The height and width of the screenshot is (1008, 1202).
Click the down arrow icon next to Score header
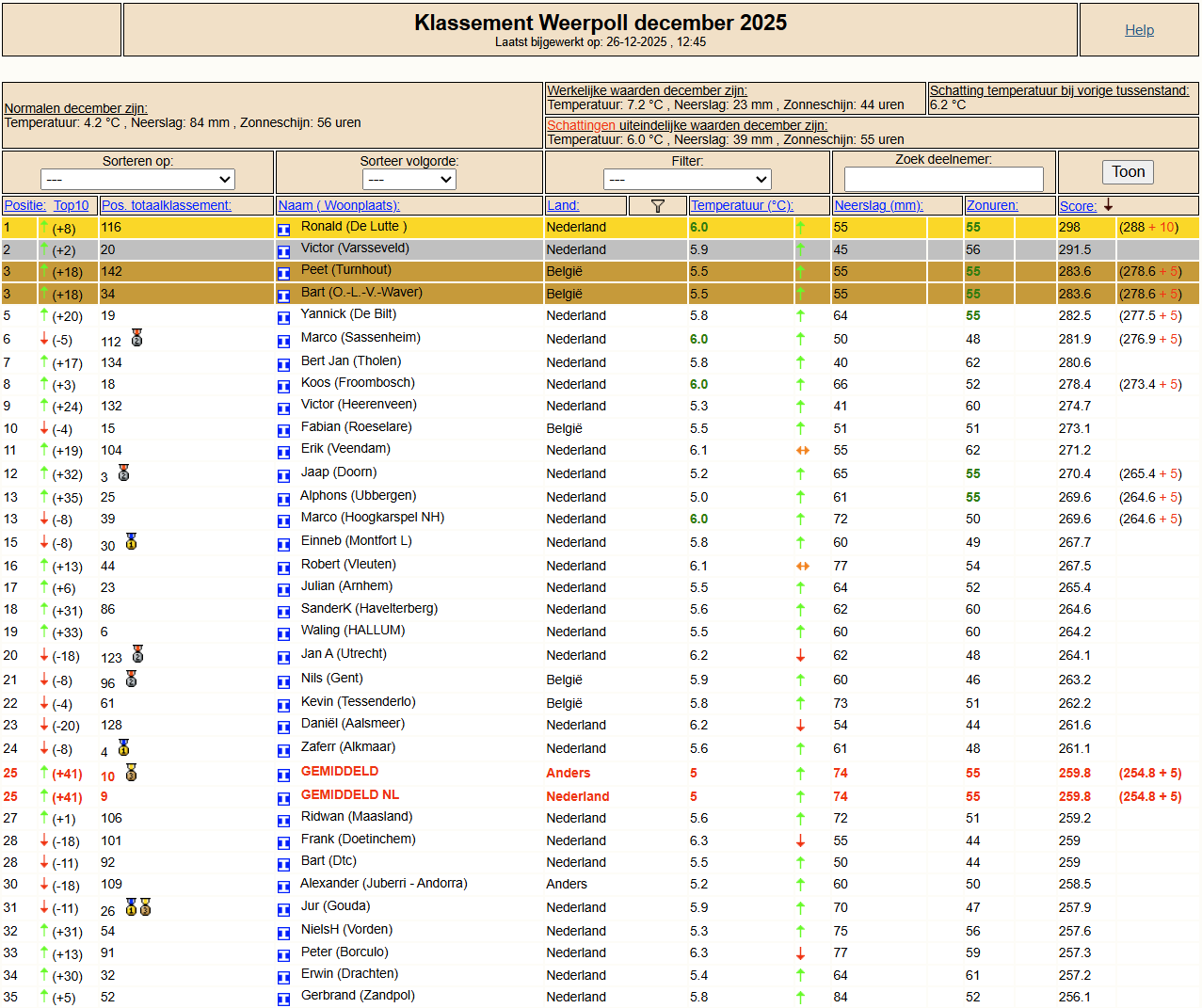tap(1108, 205)
